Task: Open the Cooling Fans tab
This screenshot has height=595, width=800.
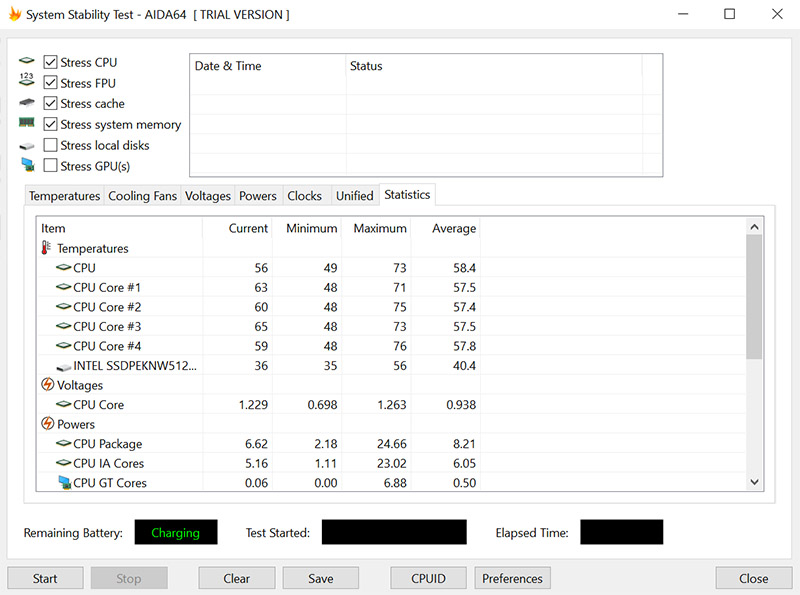Action: (x=142, y=196)
